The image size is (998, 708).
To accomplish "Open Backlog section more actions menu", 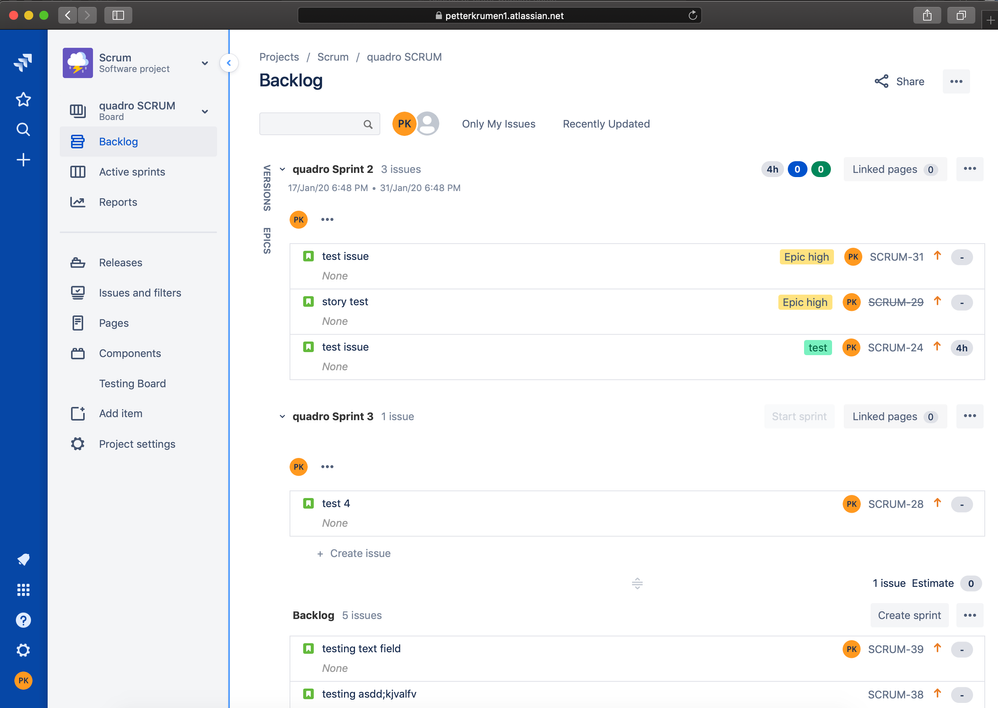I will click(969, 615).
